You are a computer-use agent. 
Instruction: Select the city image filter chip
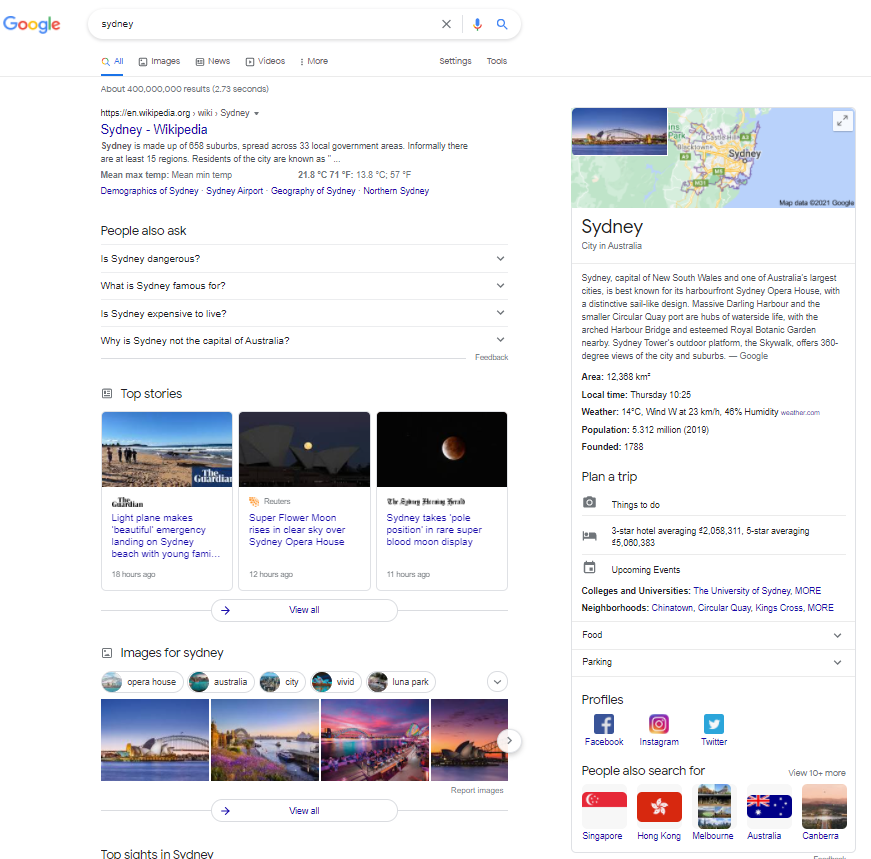pos(282,682)
